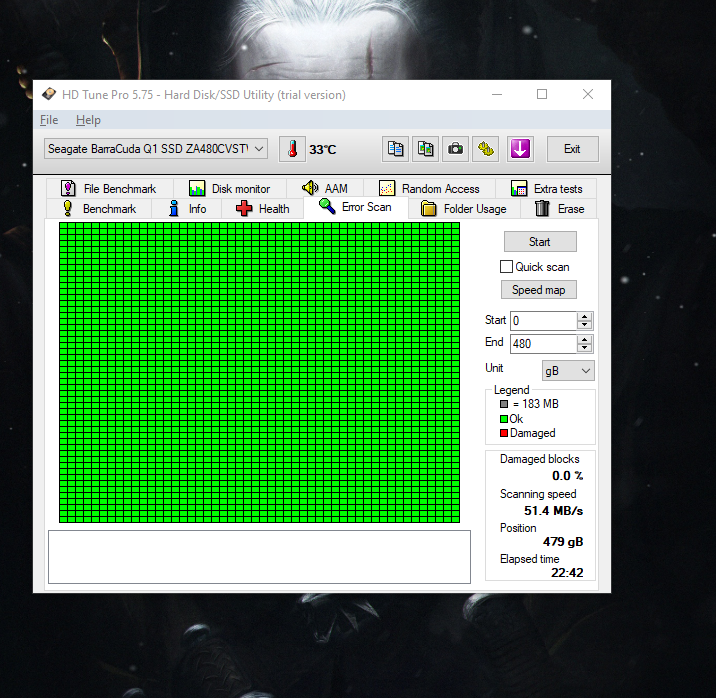Click the empty log text box
This screenshot has width=716, height=698.
pos(259,557)
